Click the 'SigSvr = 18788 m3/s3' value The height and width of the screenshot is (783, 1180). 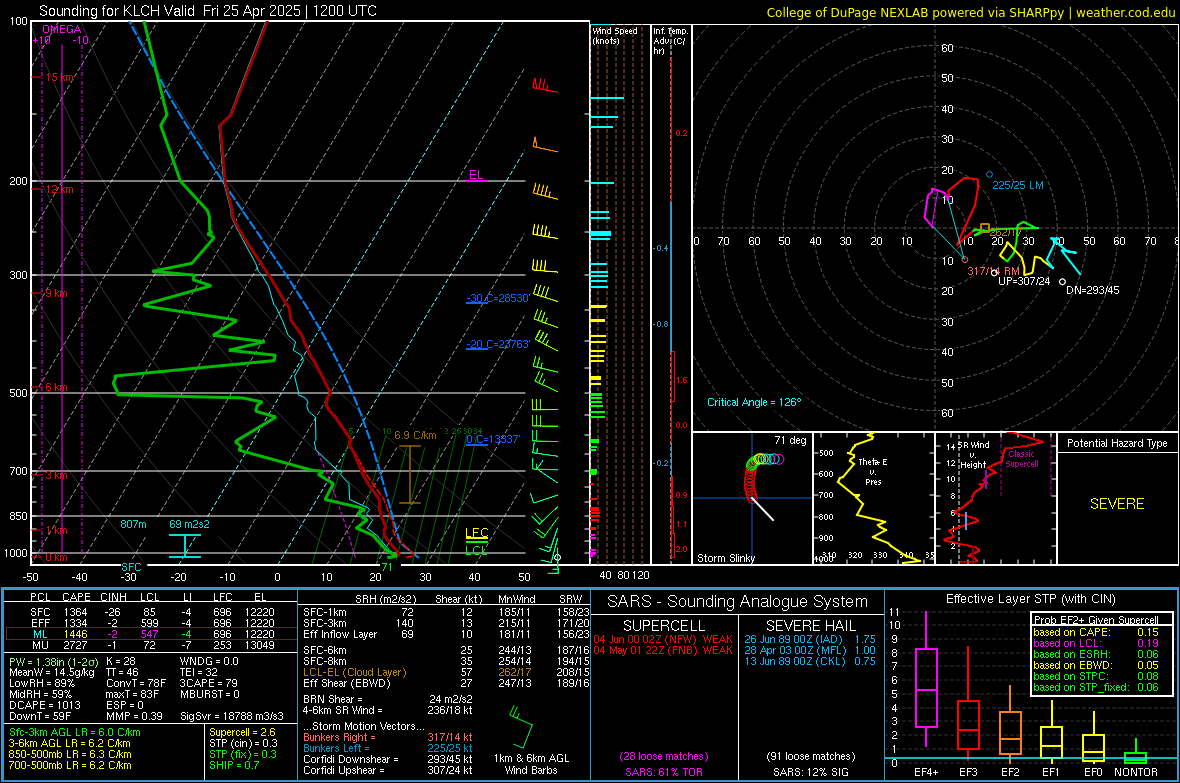click(x=232, y=716)
